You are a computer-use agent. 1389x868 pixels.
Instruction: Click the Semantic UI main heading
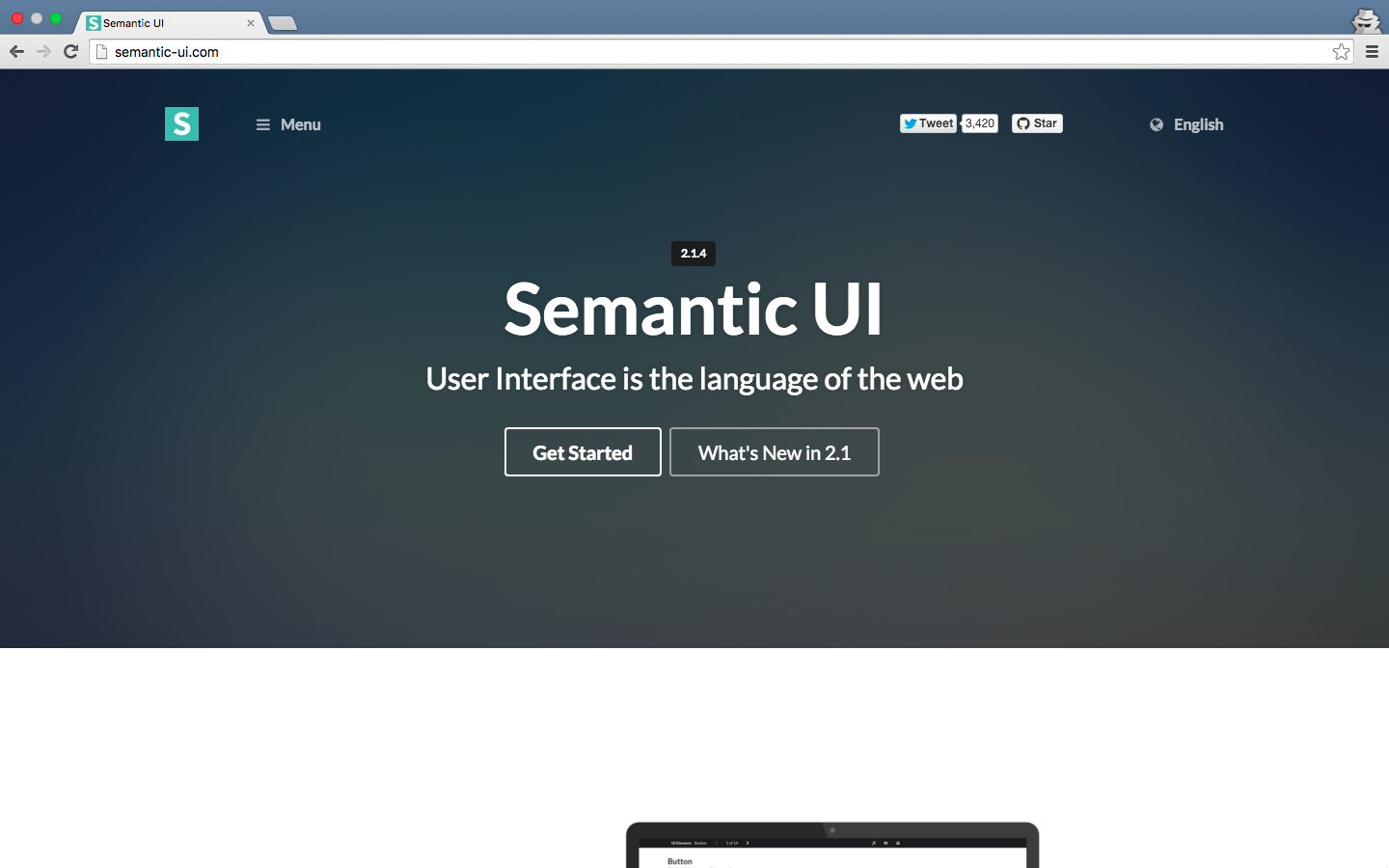[694, 309]
